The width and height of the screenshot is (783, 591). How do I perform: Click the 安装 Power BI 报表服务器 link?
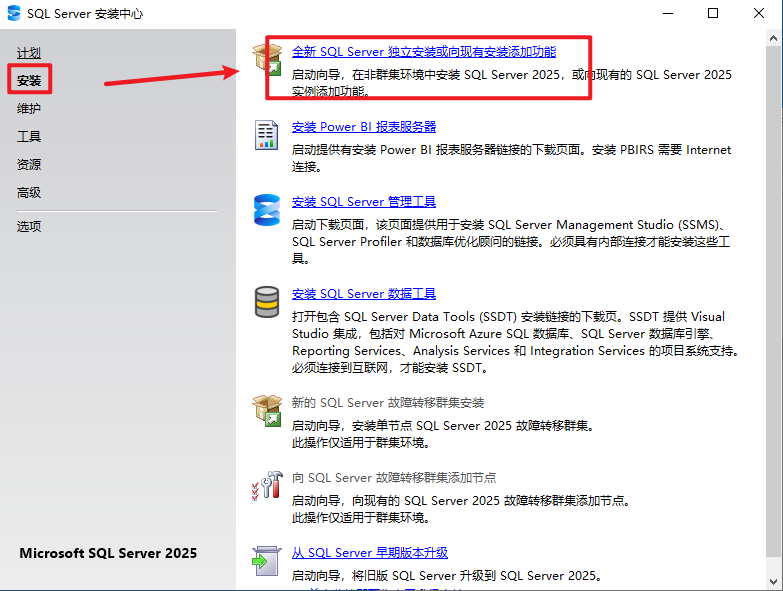(x=363, y=127)
